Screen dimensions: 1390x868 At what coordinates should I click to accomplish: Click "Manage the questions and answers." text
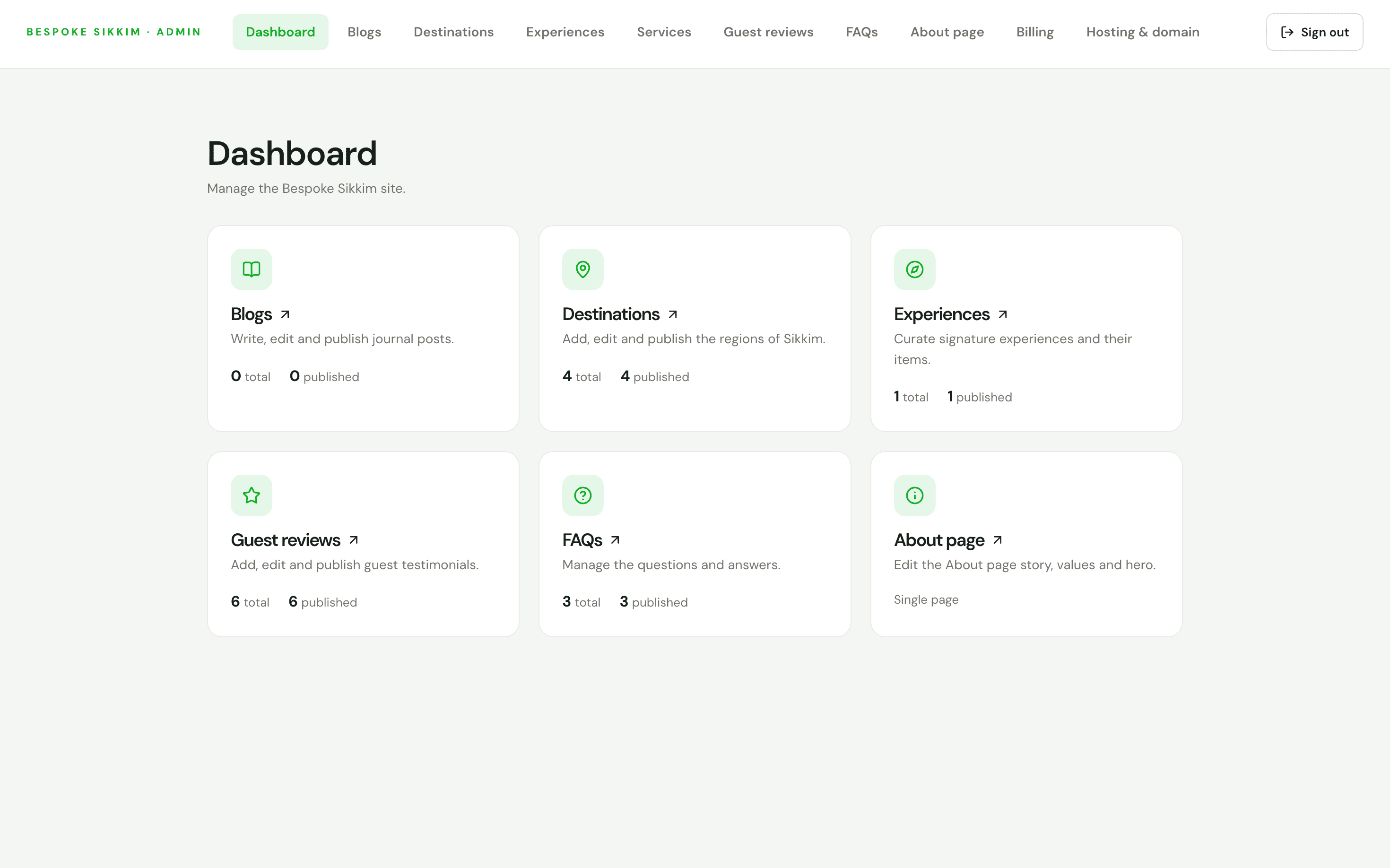(671, 565)
